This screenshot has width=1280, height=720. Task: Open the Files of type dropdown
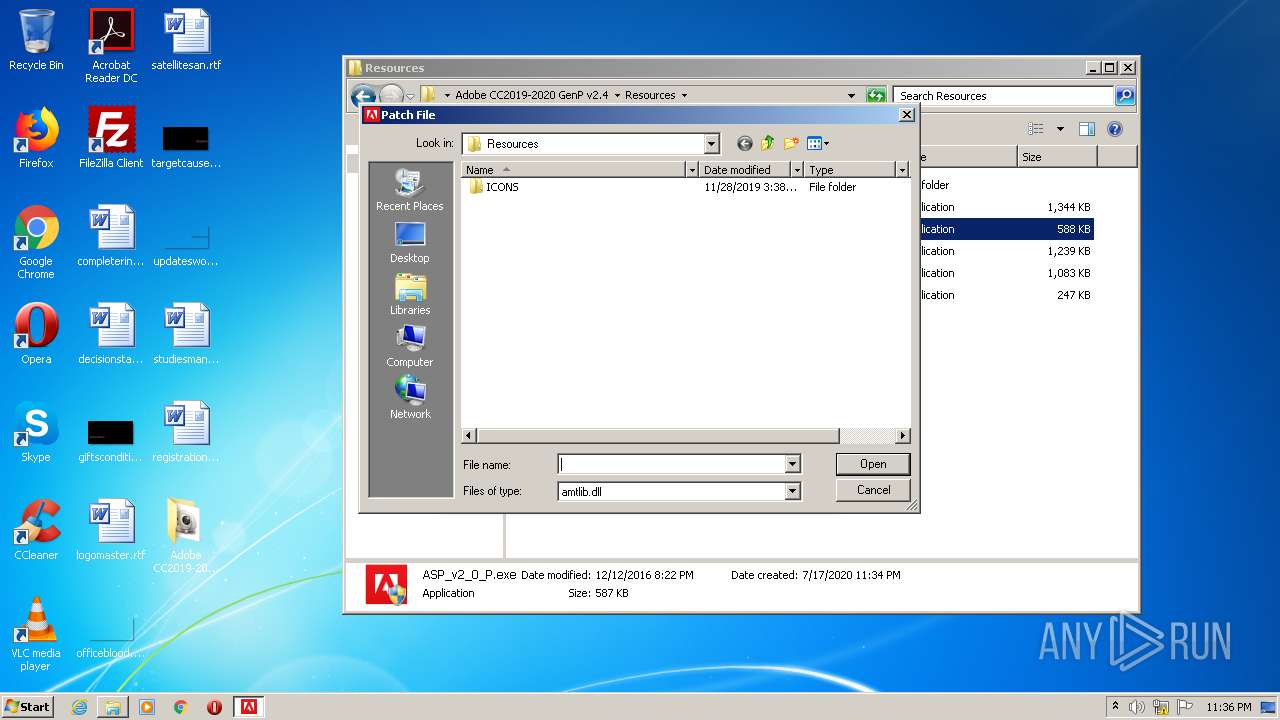click(792, 491)
